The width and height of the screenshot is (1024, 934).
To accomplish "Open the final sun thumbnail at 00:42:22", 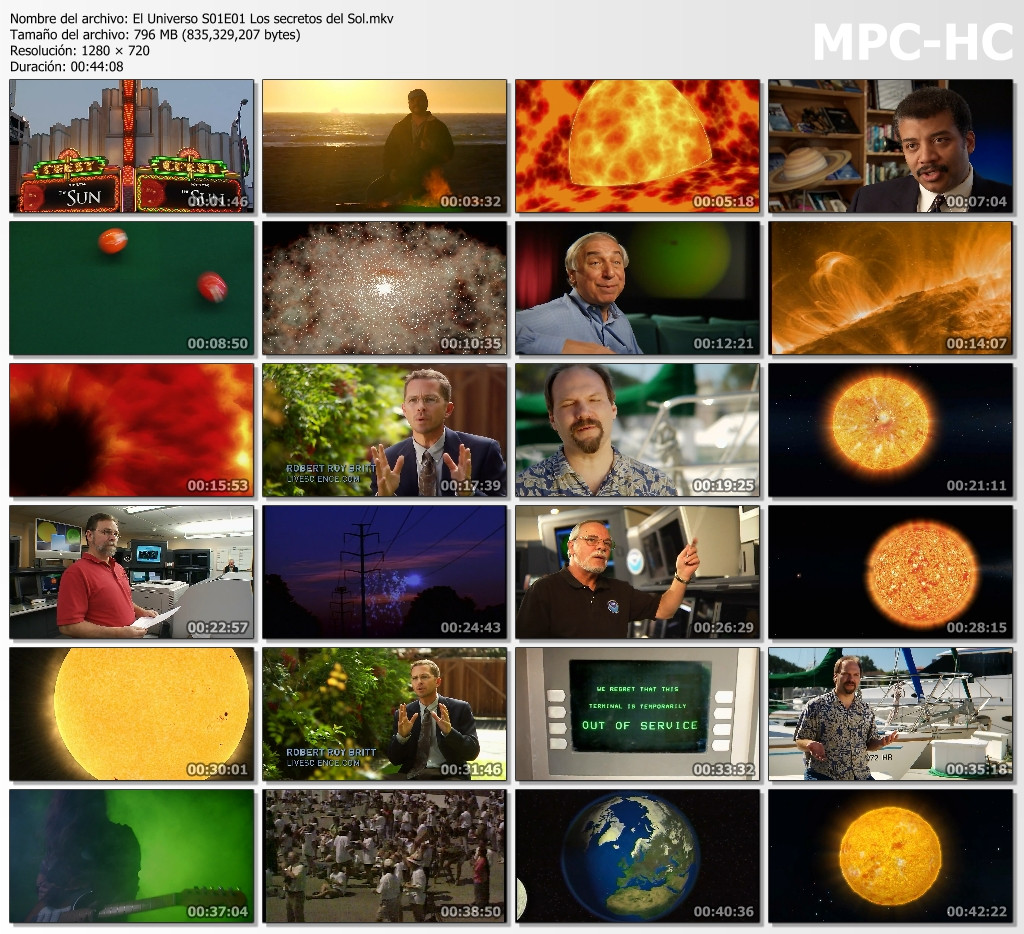I will (x=891, y=856).
